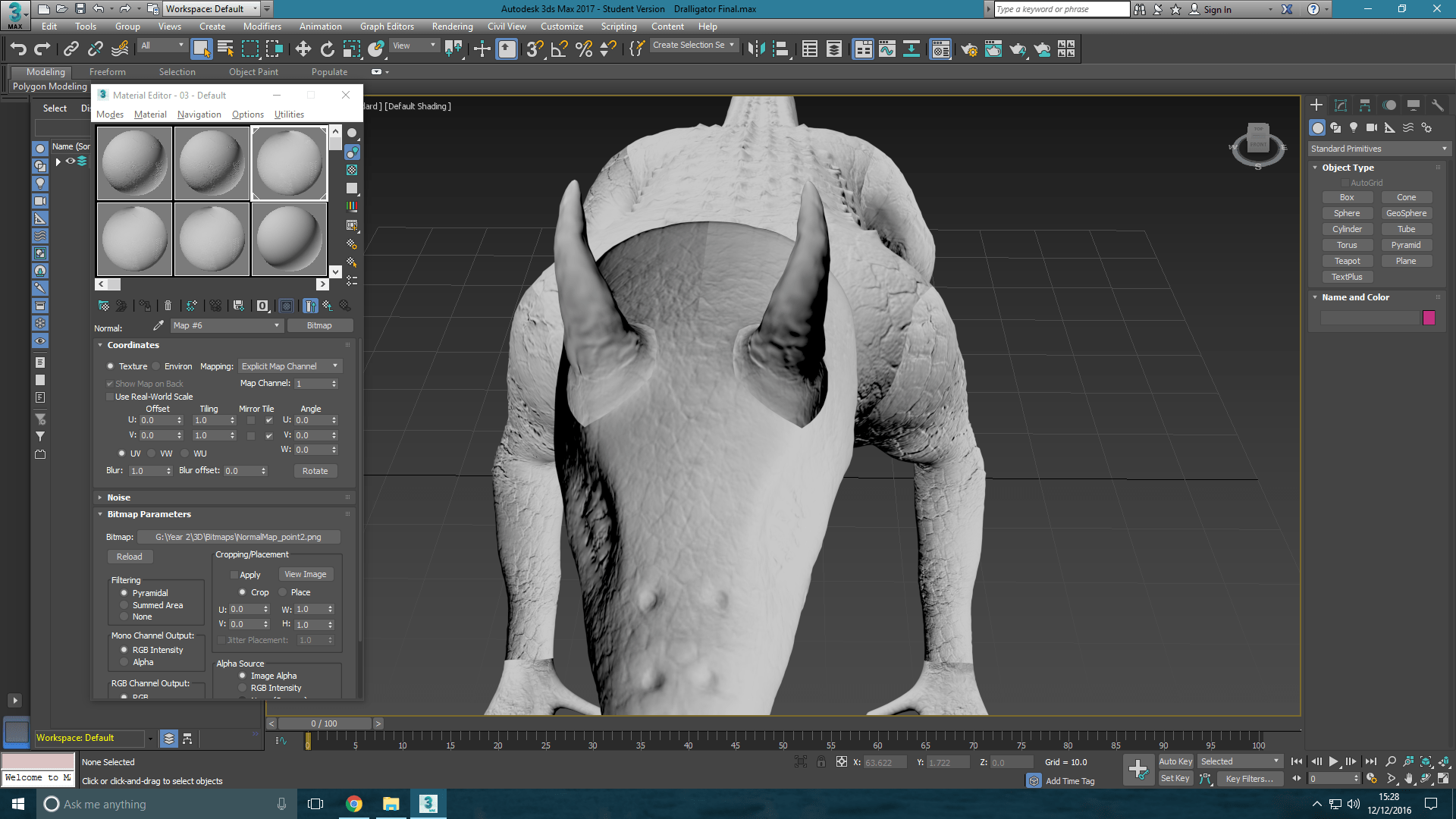1456x819 pixels.
Task: Click the Reload button for the bitmap
Action: pos(130,556)
